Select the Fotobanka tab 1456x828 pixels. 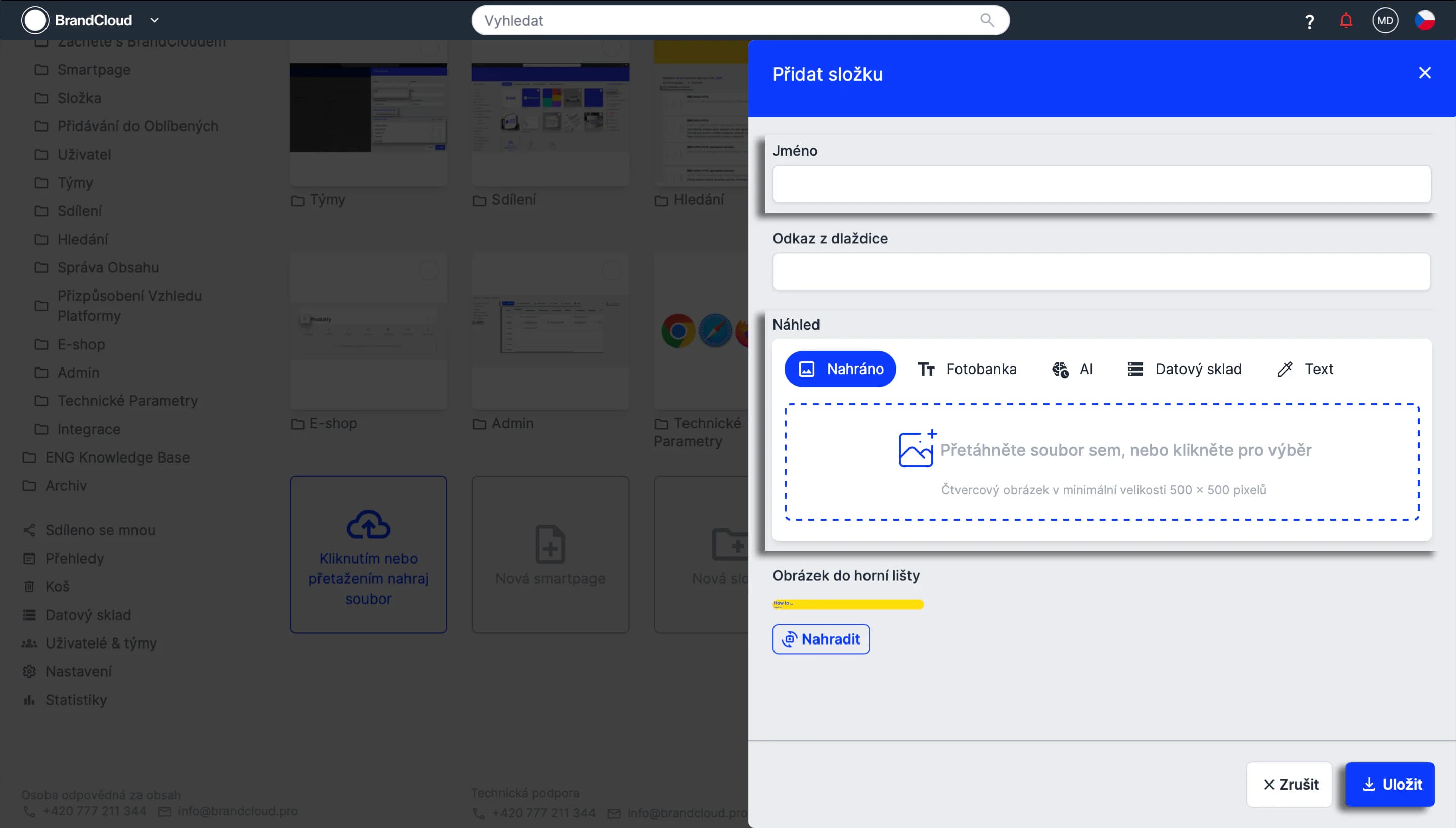click(967, 369)
